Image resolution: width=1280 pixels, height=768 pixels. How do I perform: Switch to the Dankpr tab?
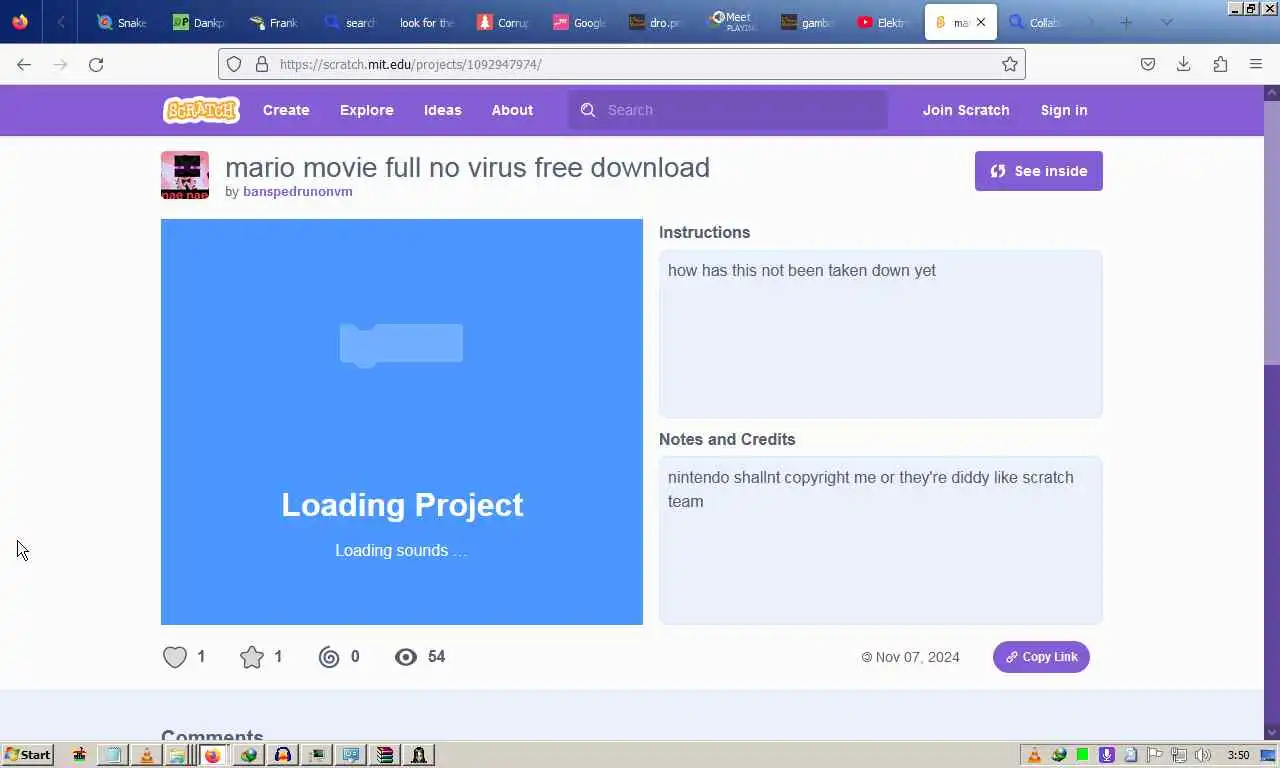pyautogui.click(x=199, y=22)
